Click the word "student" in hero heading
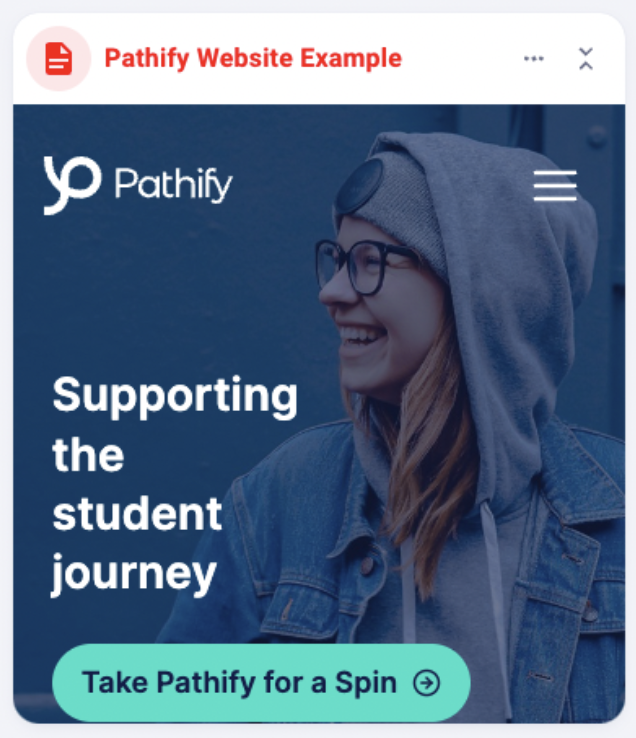The width and height of the screenshot is (636, 738). tap(137, 513)
